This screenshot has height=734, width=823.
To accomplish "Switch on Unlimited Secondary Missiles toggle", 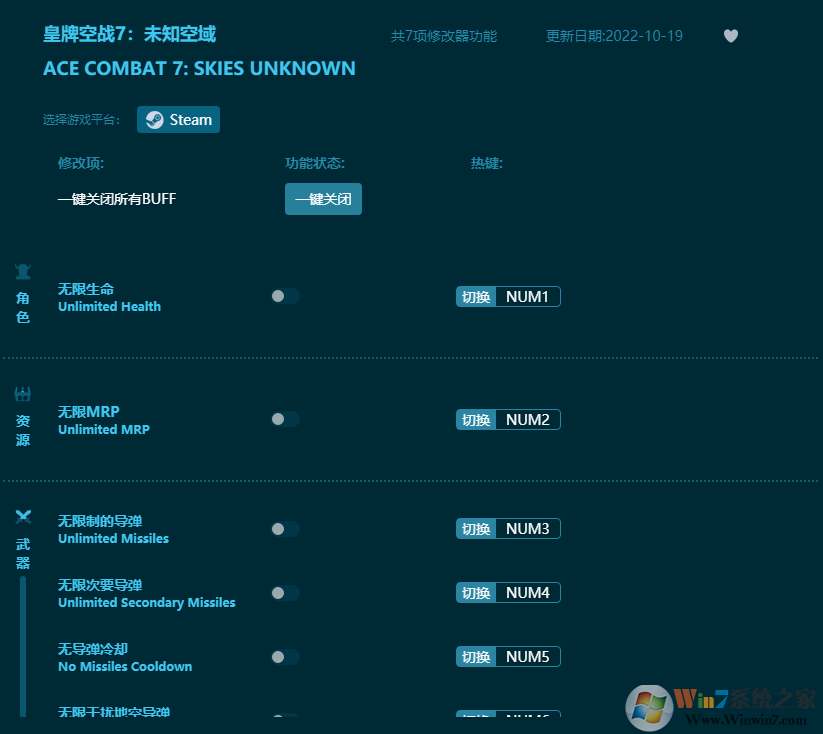I will pos(285,593).
